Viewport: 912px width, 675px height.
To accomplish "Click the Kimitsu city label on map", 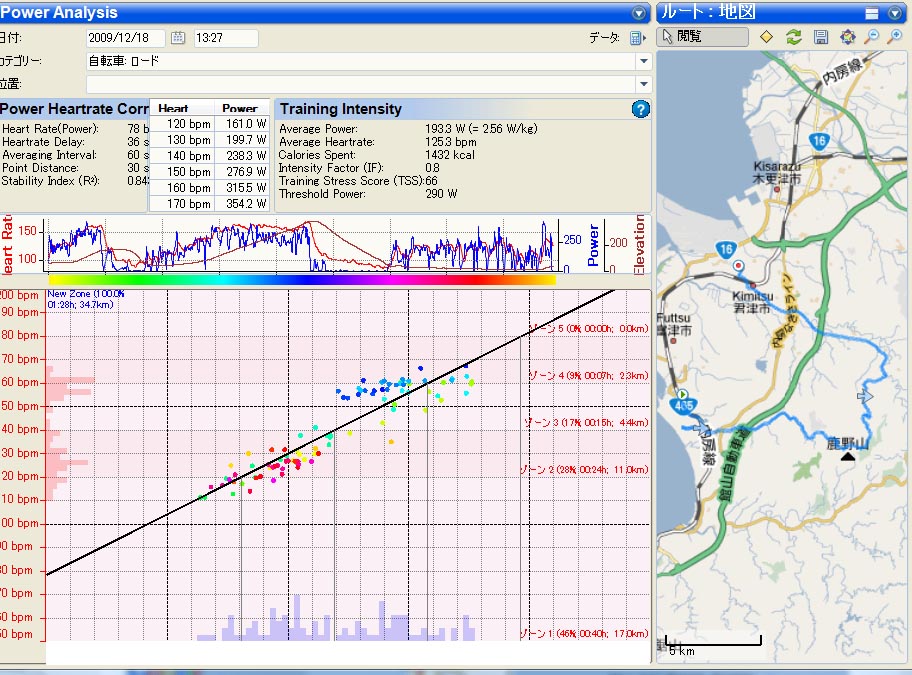I will (752, 302).
